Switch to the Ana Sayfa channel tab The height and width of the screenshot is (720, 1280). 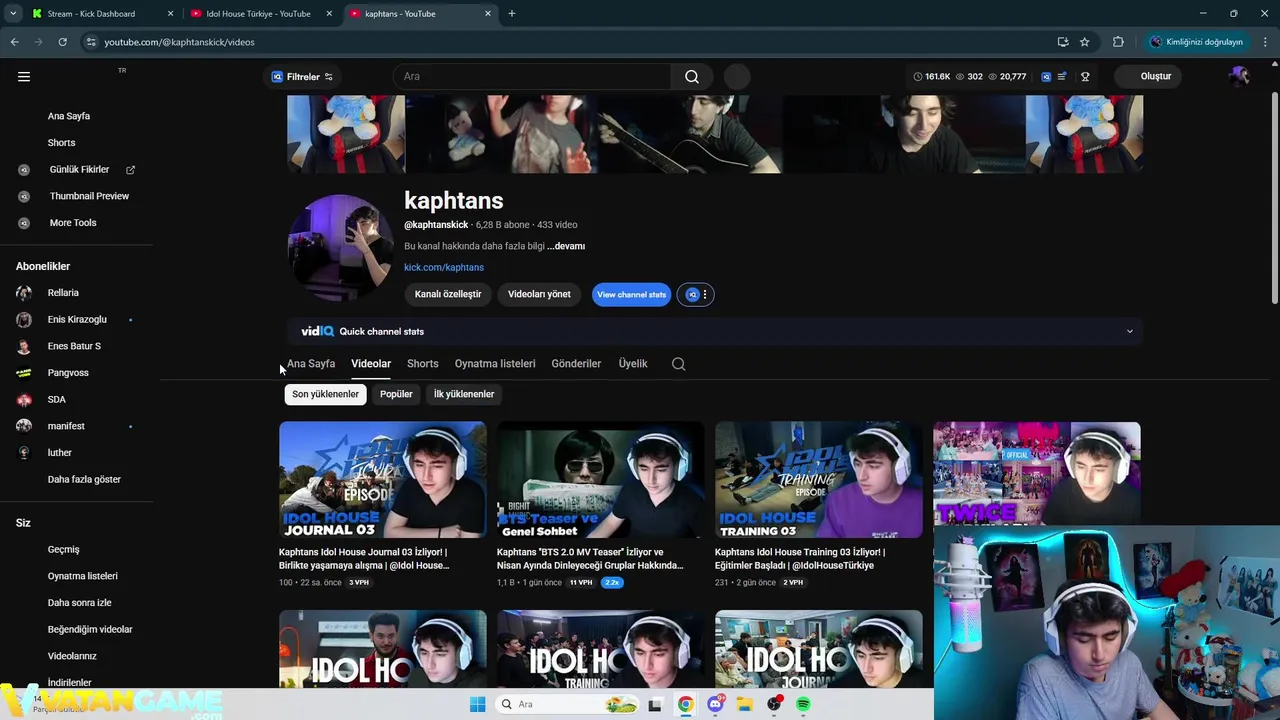point(311,364)
